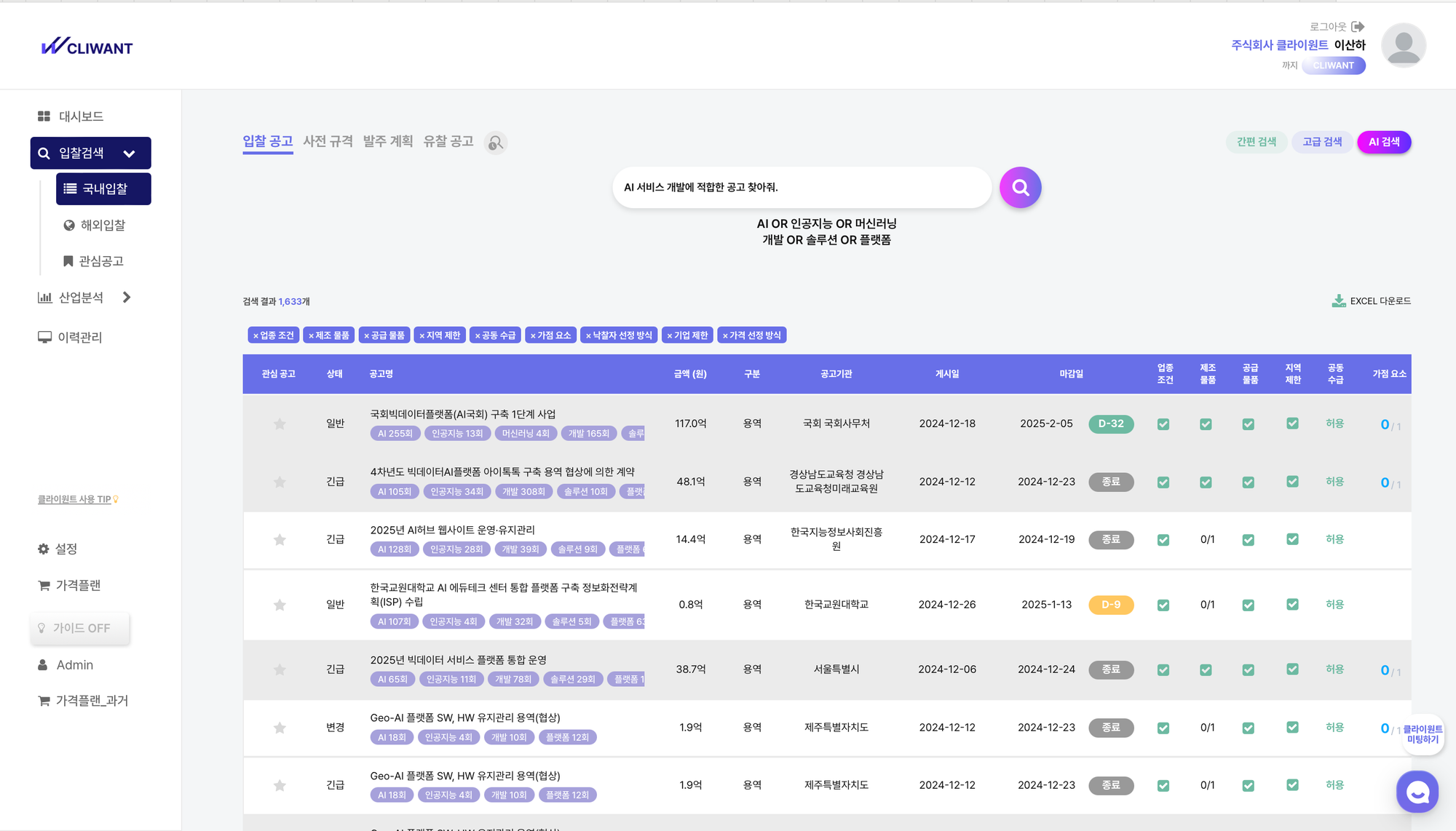Click the AI search query input field
The width and height of the screenshot is (1456, 831).
coord(801,188)
